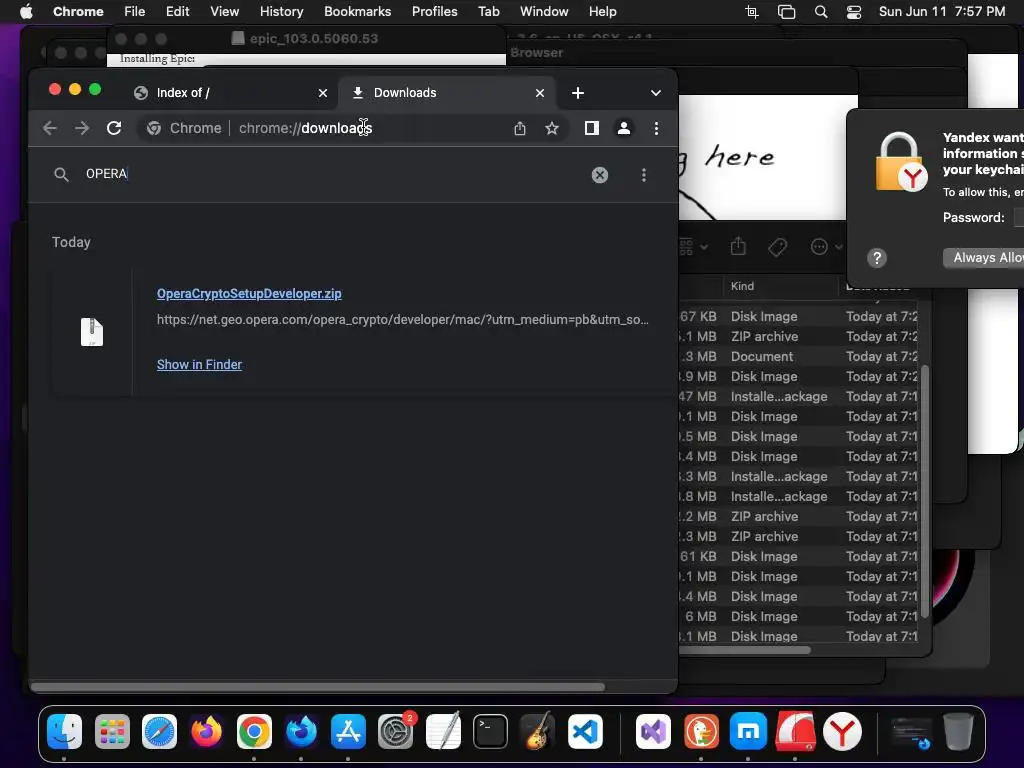
Task: Select the Downloads tab
Action: click(x=447, y=93)
